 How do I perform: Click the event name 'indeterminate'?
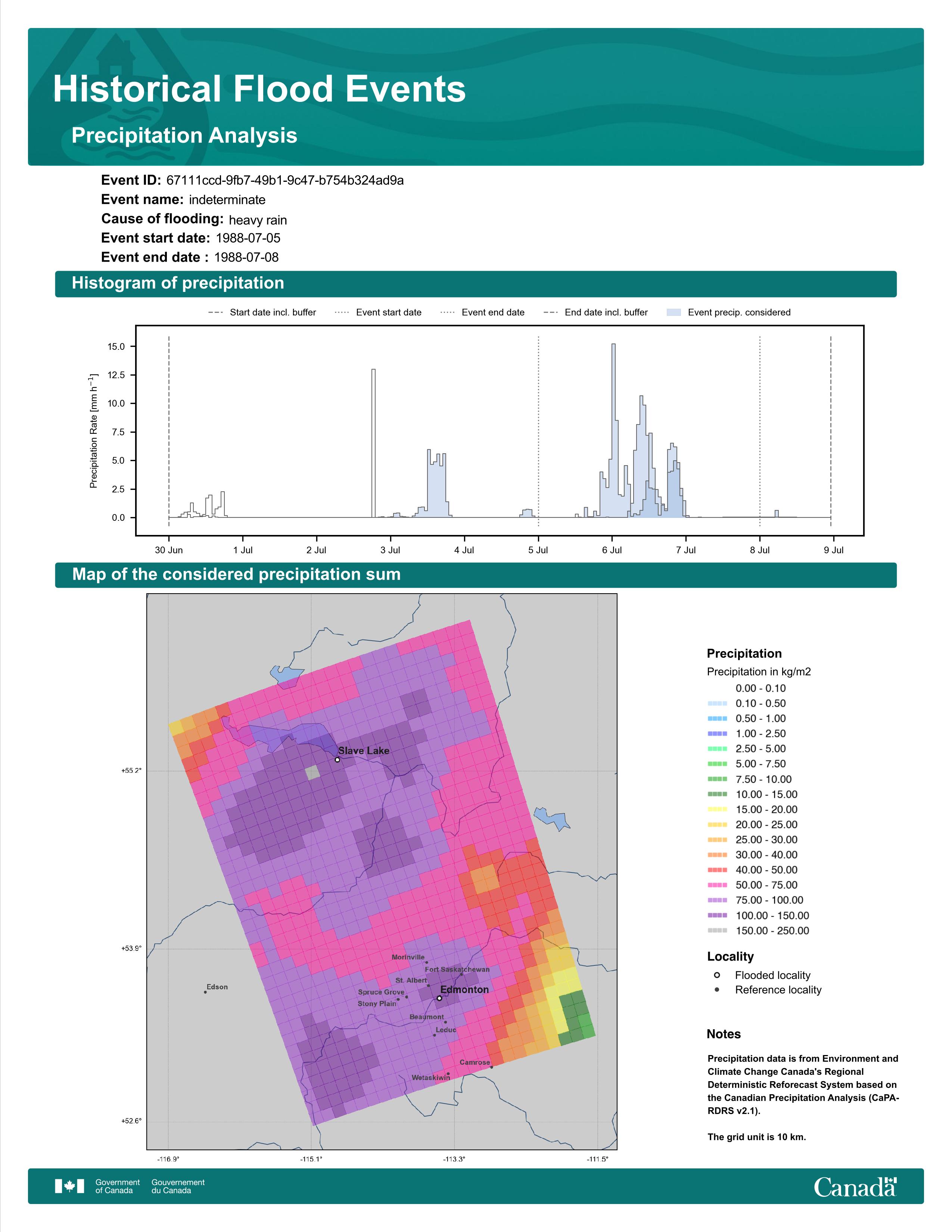(227, 200)
